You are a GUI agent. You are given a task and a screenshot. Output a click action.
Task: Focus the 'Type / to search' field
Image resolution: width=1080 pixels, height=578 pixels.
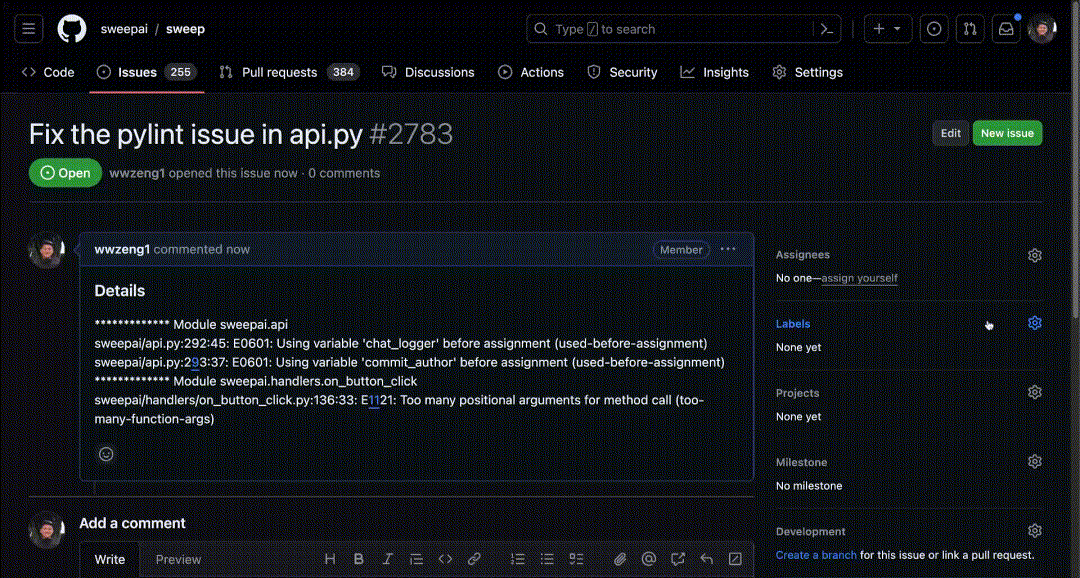coord(683,29)
